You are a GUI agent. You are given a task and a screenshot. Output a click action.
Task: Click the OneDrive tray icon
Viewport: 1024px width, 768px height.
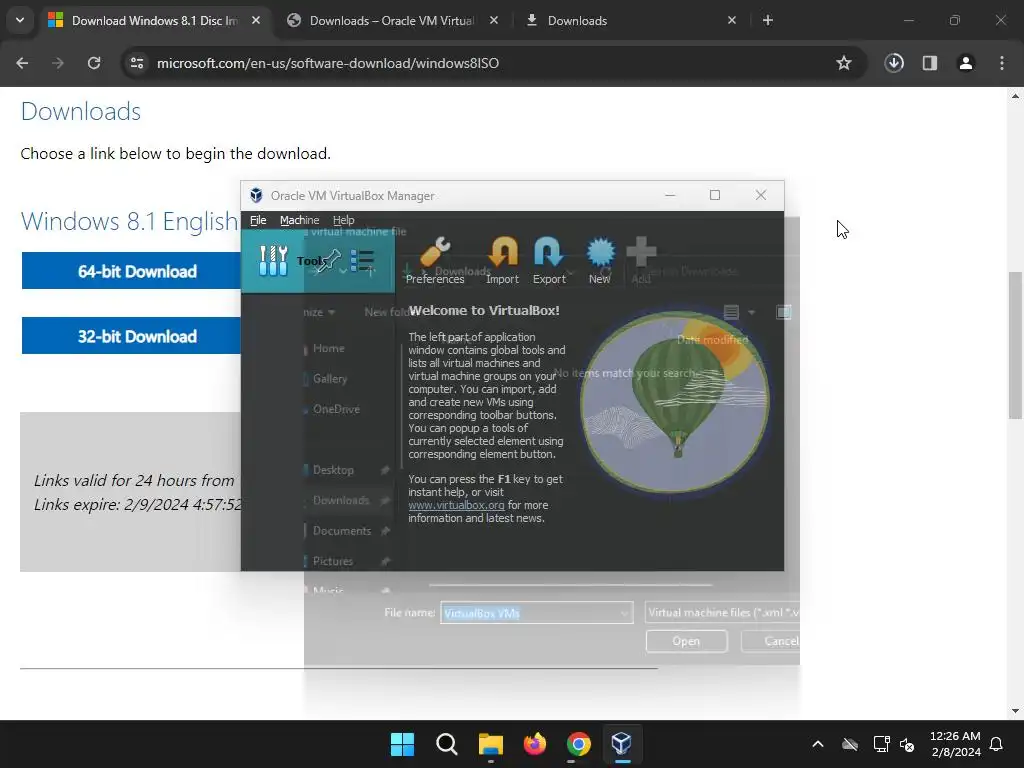tap(850, 744)
